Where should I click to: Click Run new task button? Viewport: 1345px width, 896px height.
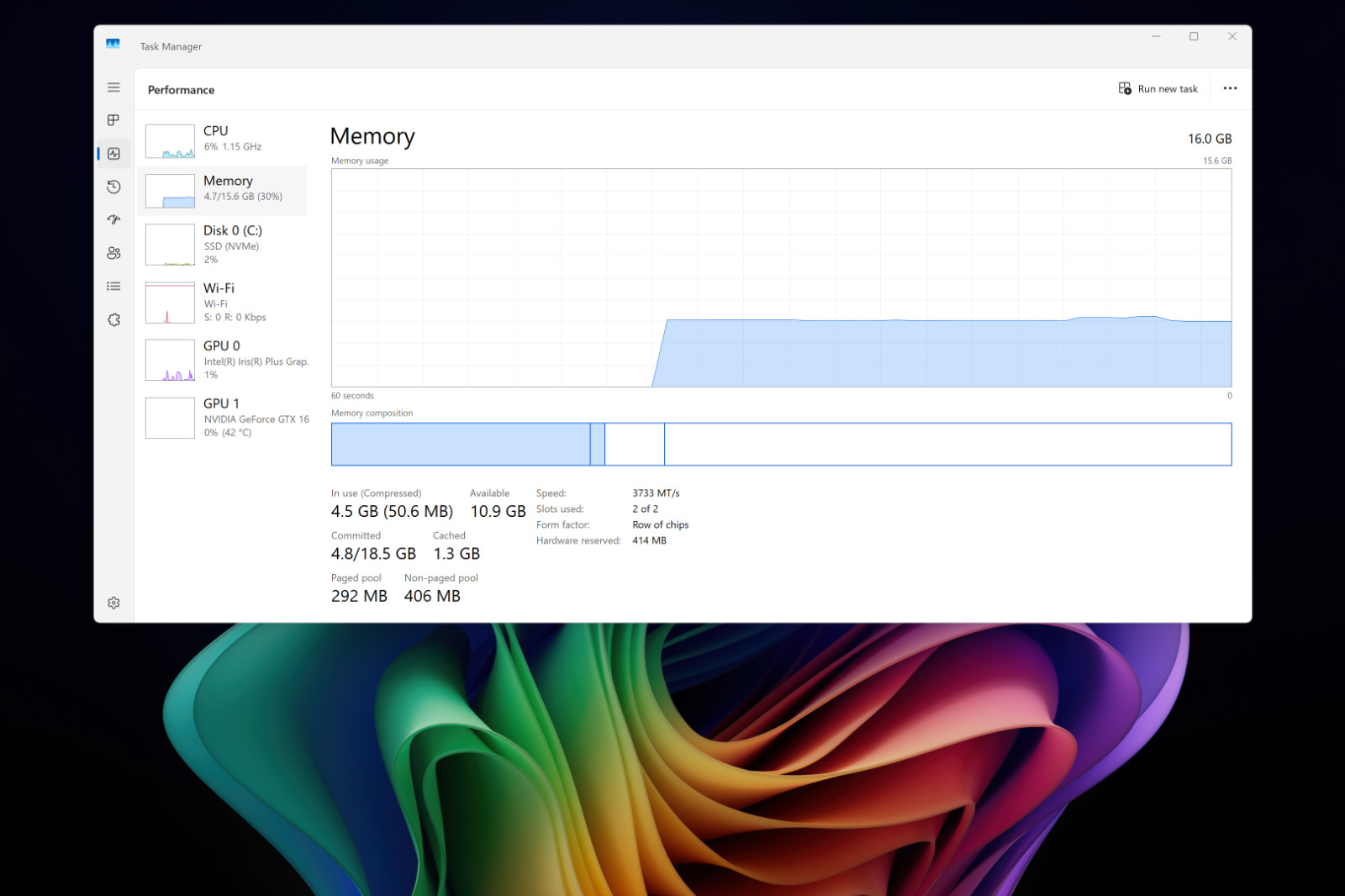click(x=1158, y=88)
